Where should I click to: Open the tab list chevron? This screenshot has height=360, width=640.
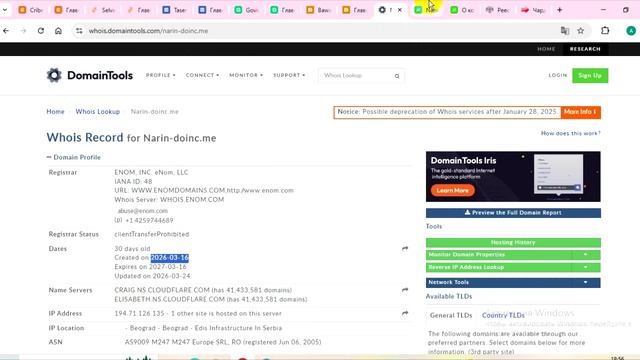[x=4, y=10]
